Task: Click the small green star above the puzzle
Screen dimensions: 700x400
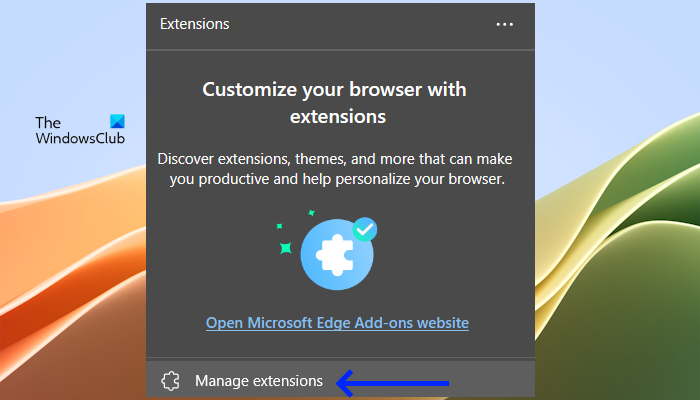Action: coord(311,212)
